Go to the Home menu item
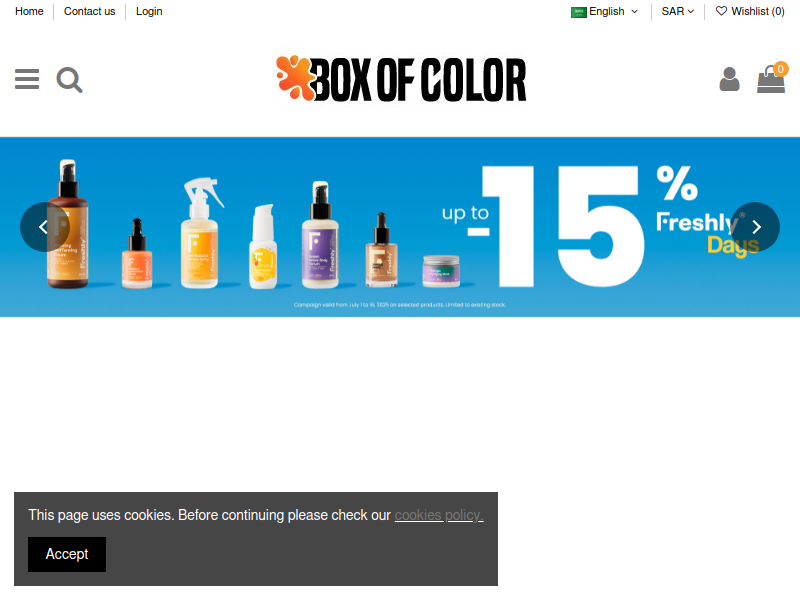This screenshot has width=800, height=600. coord(29,11)
